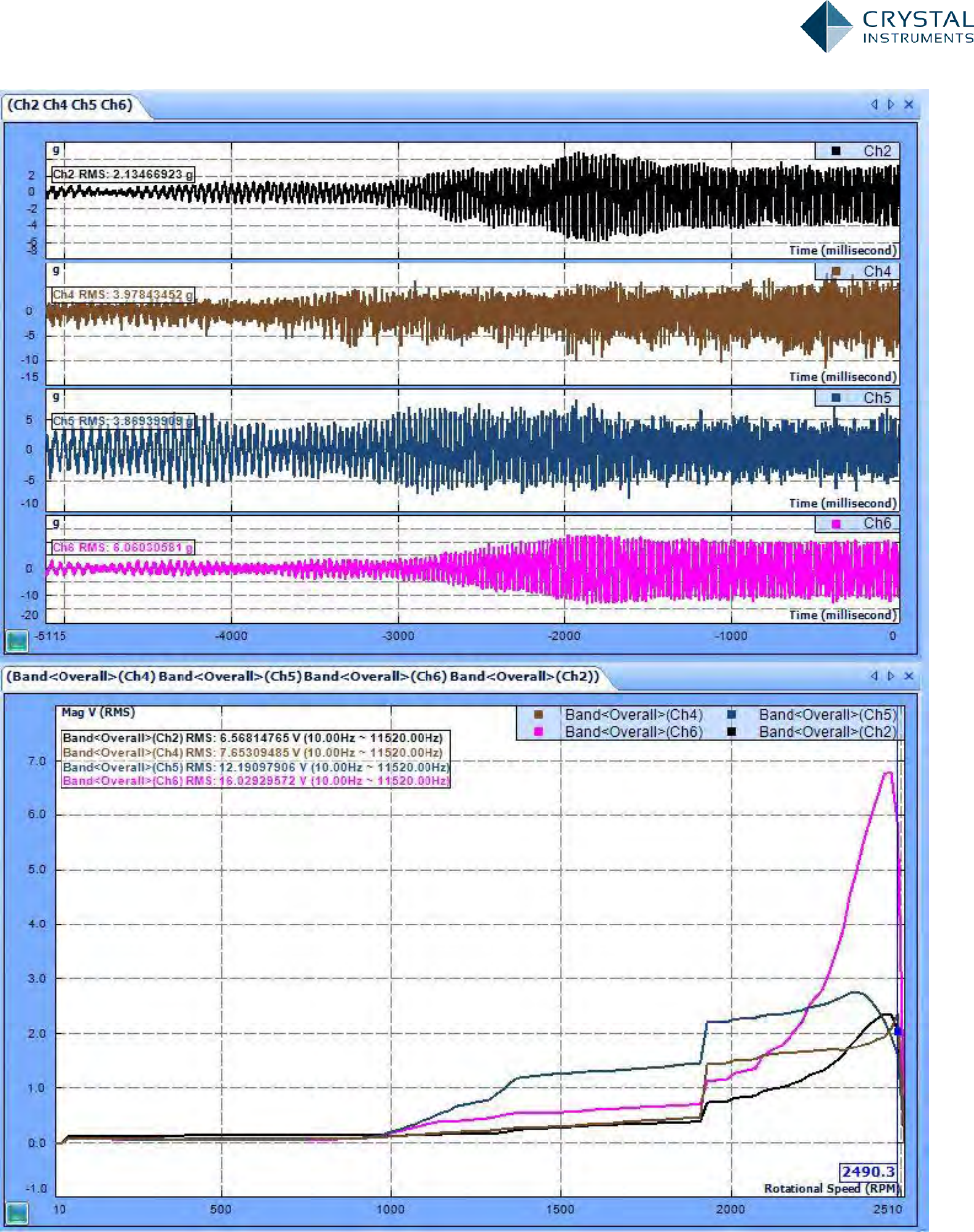Click the Ch4 RMS: 3.97843452 g readout

122,295
